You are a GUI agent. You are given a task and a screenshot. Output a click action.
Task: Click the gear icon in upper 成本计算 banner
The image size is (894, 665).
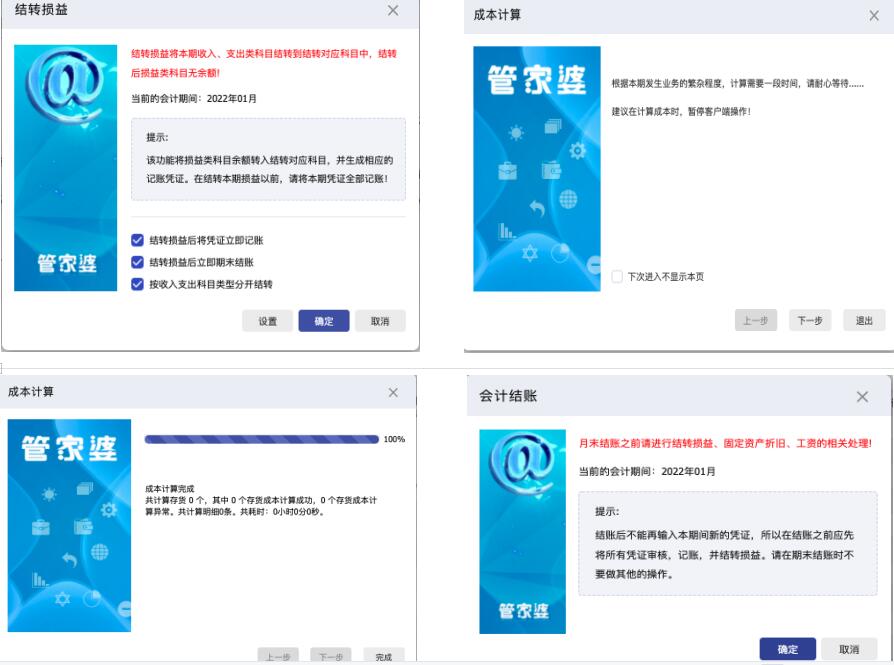pyautogui.click(x=577, y=151)
